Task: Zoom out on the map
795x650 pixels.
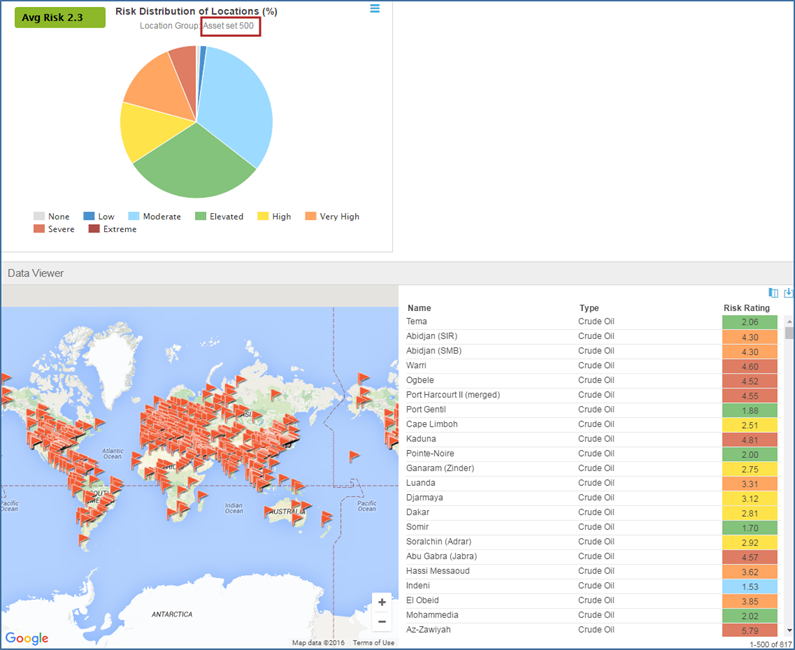Action: [x=382, y=621]
